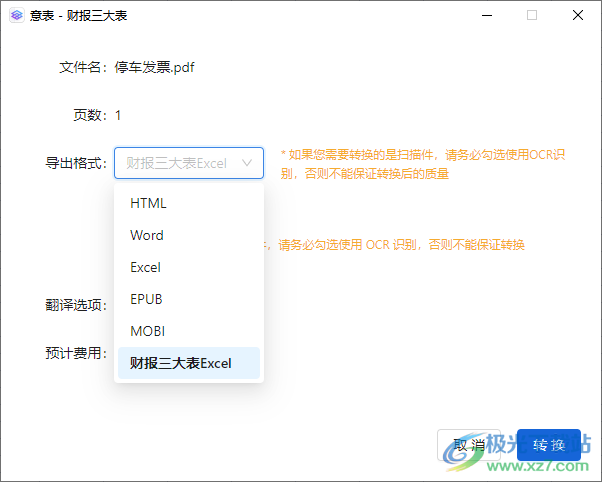The height and width of the screenshot is (482, 602).
Task: Close the 意表 window
Action: point(578,15)
